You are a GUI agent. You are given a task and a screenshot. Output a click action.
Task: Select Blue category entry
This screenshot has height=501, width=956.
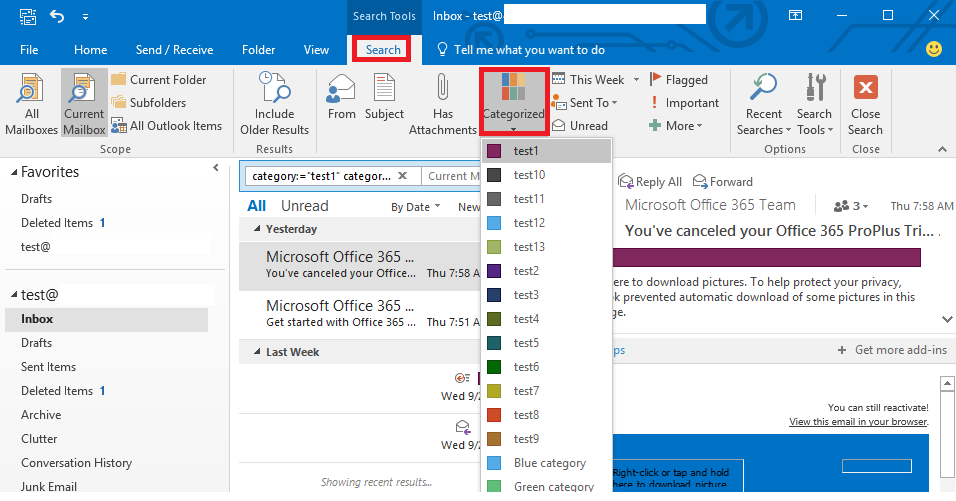[546, 463]
